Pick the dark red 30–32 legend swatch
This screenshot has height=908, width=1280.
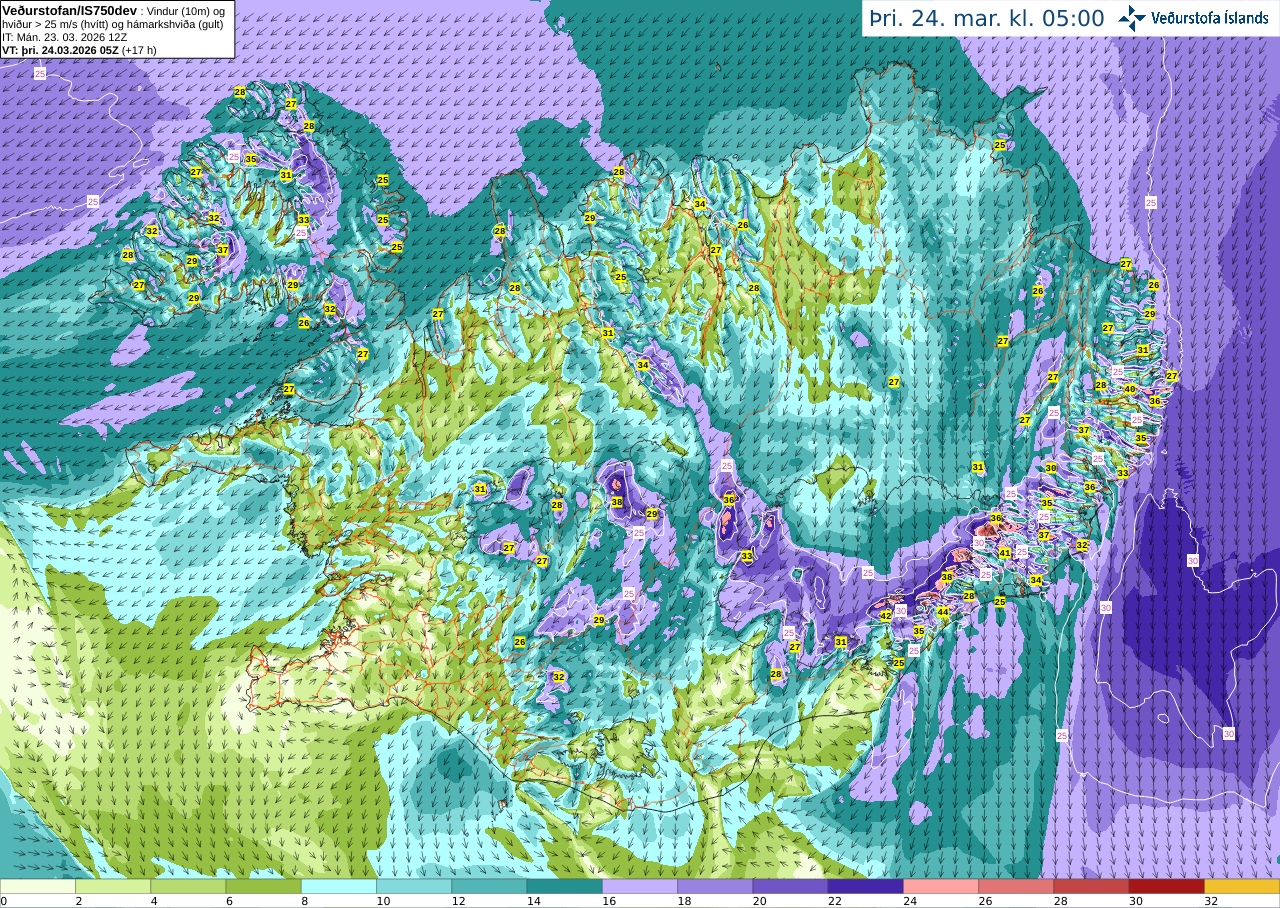click(1166, 886)
